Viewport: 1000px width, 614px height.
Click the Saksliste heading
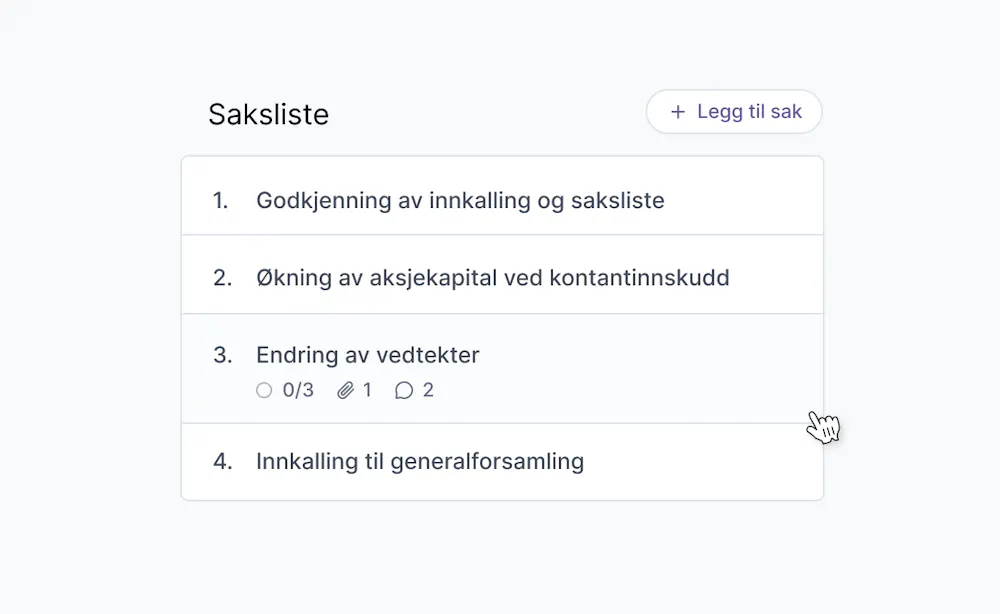(268, 115)
